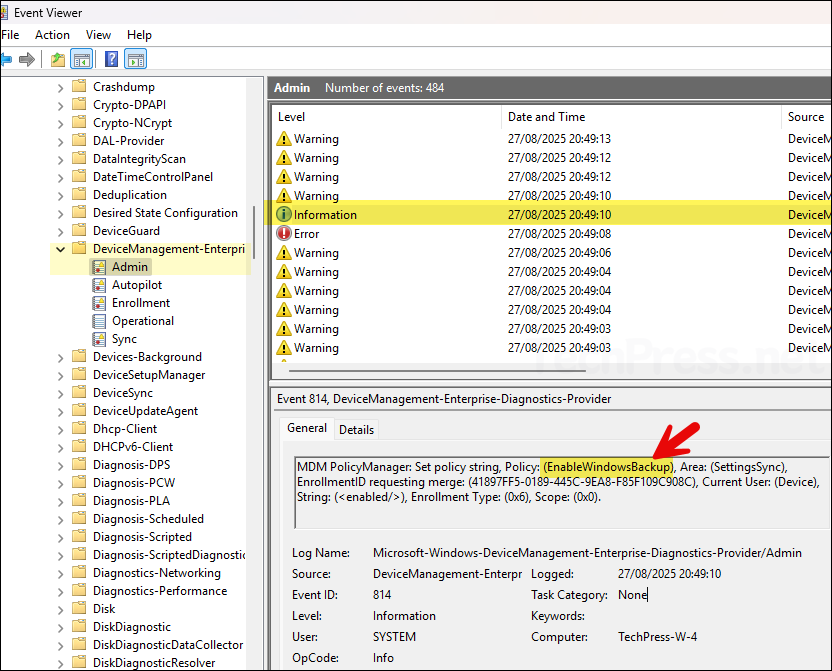Toggle Show/Hide Console Tree icon
Viewport: 832px width, 671px height.
click(x=82, y=59)
